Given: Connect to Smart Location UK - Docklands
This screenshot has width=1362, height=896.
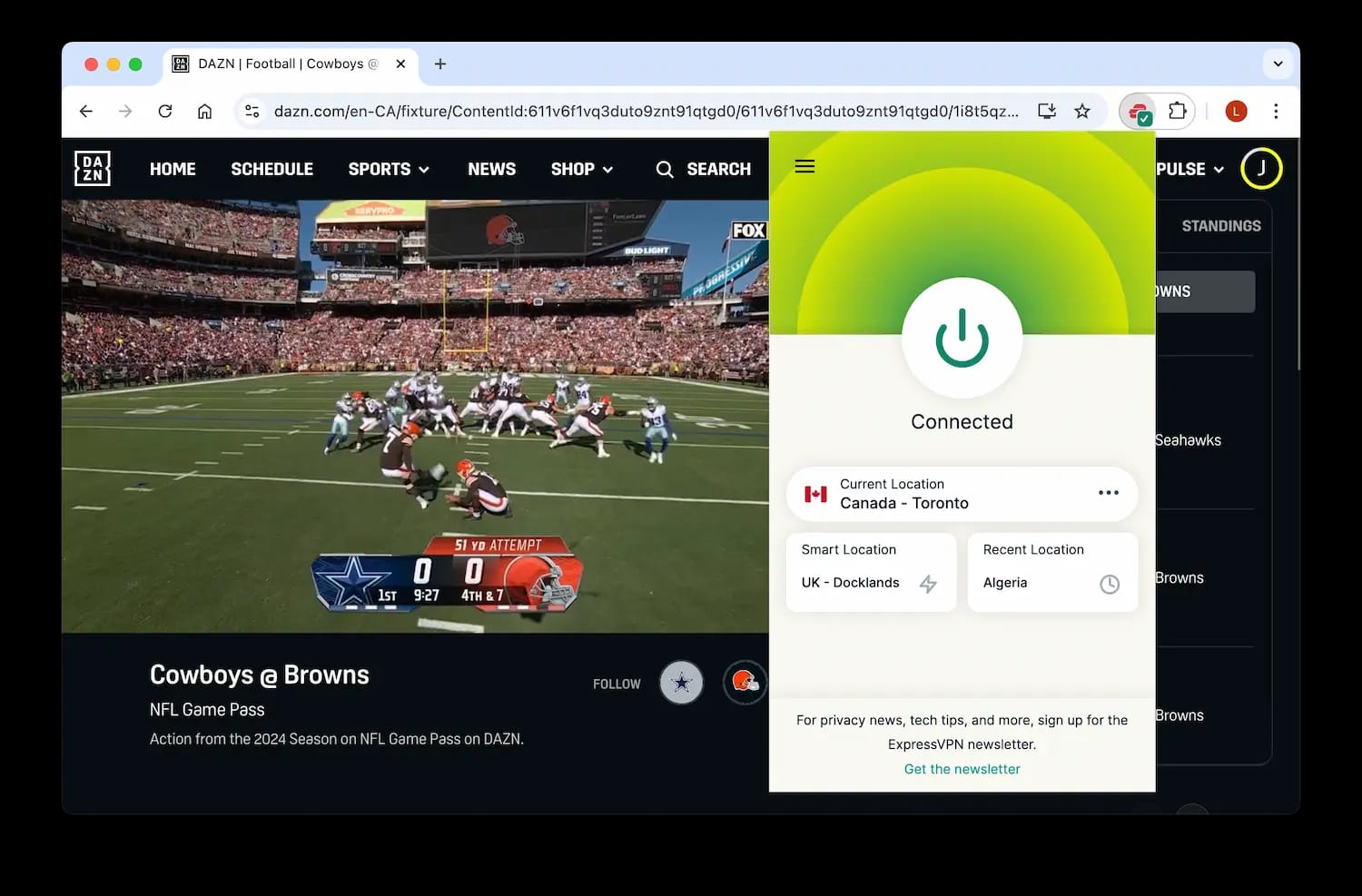Looking at the screenshot, I should 871,572.
